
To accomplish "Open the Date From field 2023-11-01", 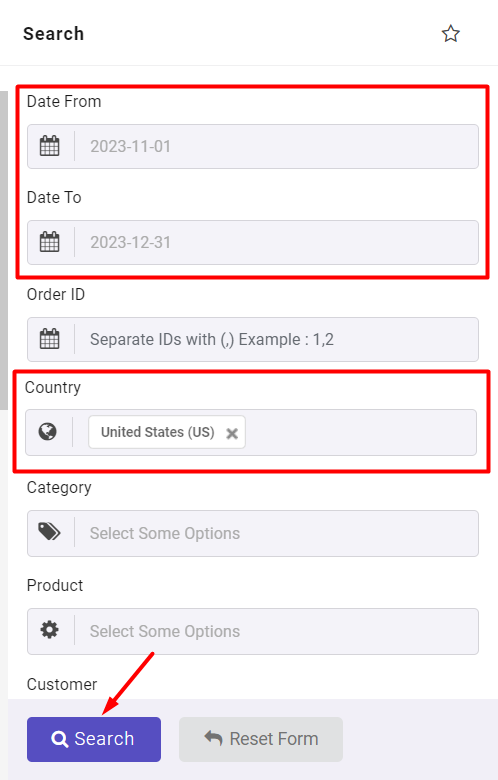I will pos(276,146).
